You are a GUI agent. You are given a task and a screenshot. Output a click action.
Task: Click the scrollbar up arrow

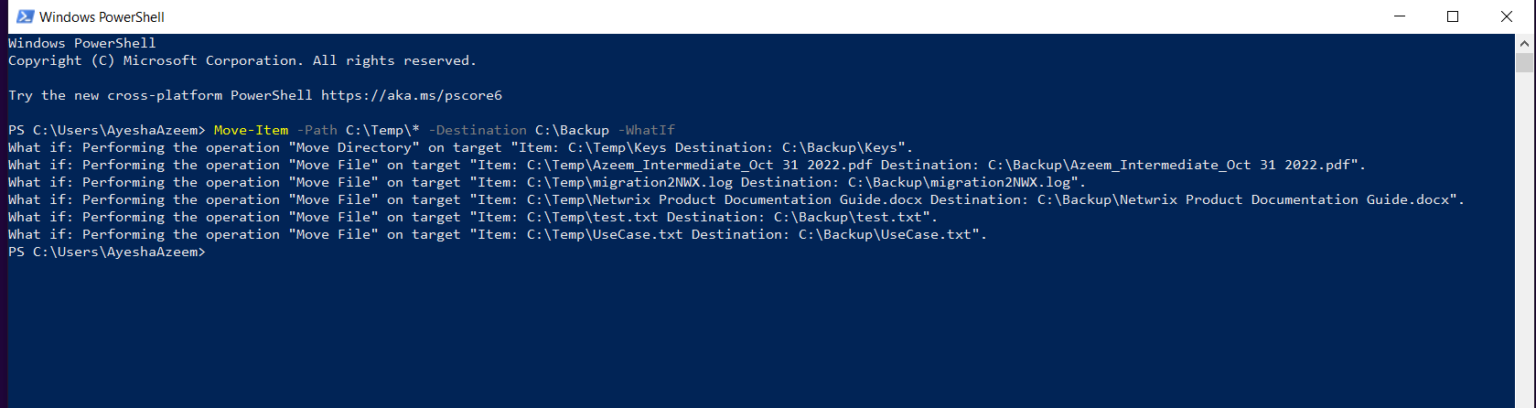click(x=1524, y=43)
